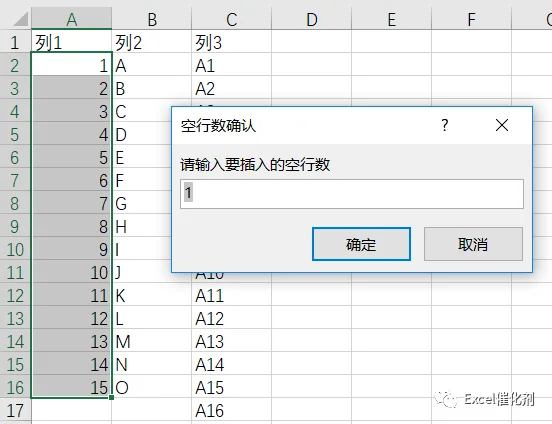552x424 pixels.
Task: Select the row 2 header
Action: tap(15, 65)
